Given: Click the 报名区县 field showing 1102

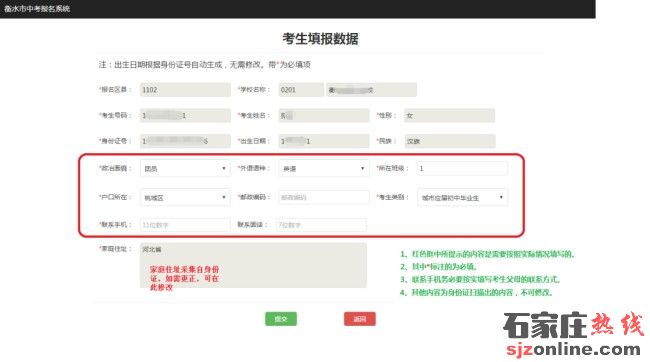Looking at the screenshot, I should (x=185, y=90).
